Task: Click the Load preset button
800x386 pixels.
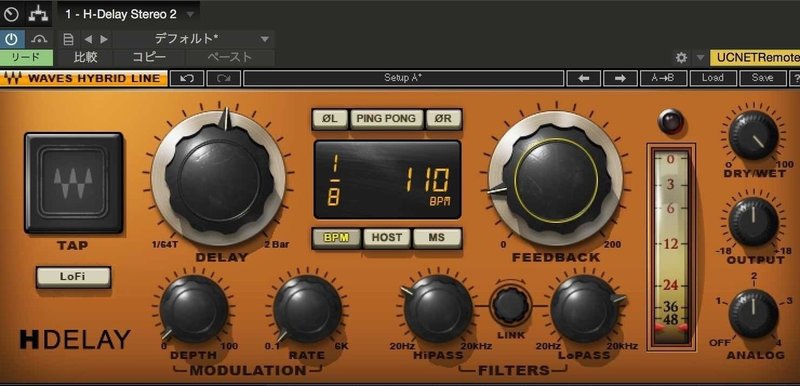Action: tap(712, 78)
